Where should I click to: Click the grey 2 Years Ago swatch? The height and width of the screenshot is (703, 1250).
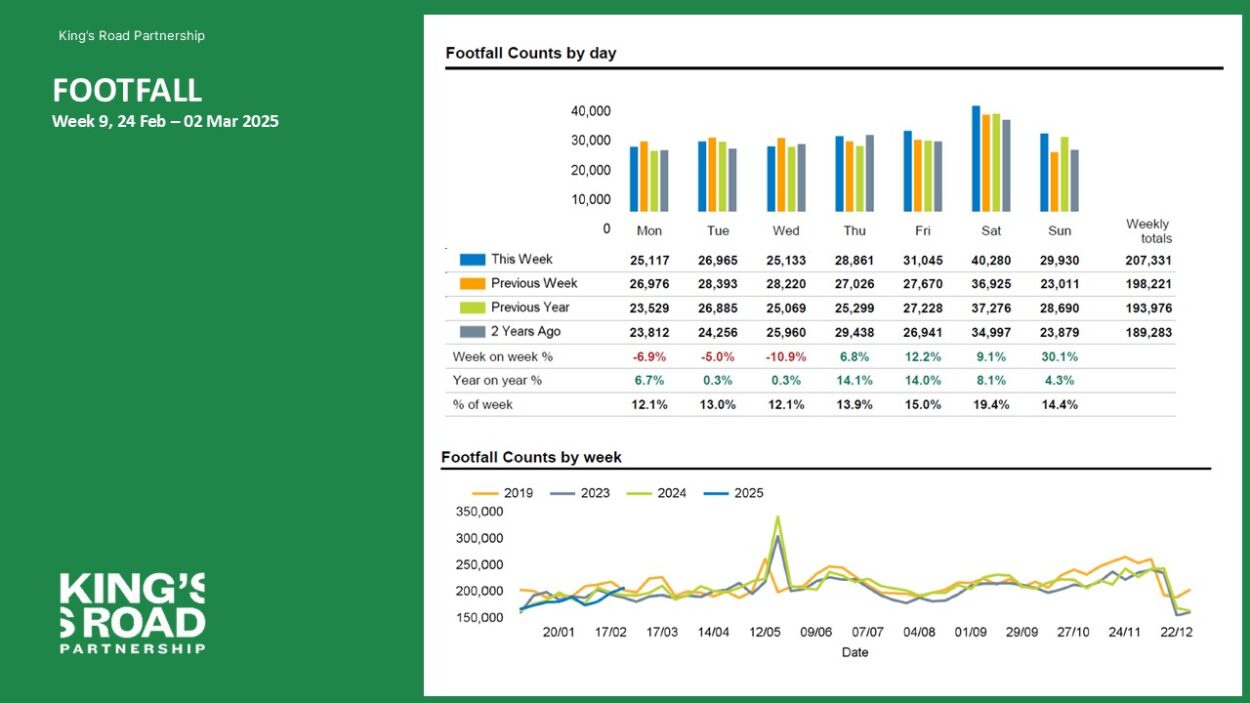pyautogui.click(x=472, y=332)
